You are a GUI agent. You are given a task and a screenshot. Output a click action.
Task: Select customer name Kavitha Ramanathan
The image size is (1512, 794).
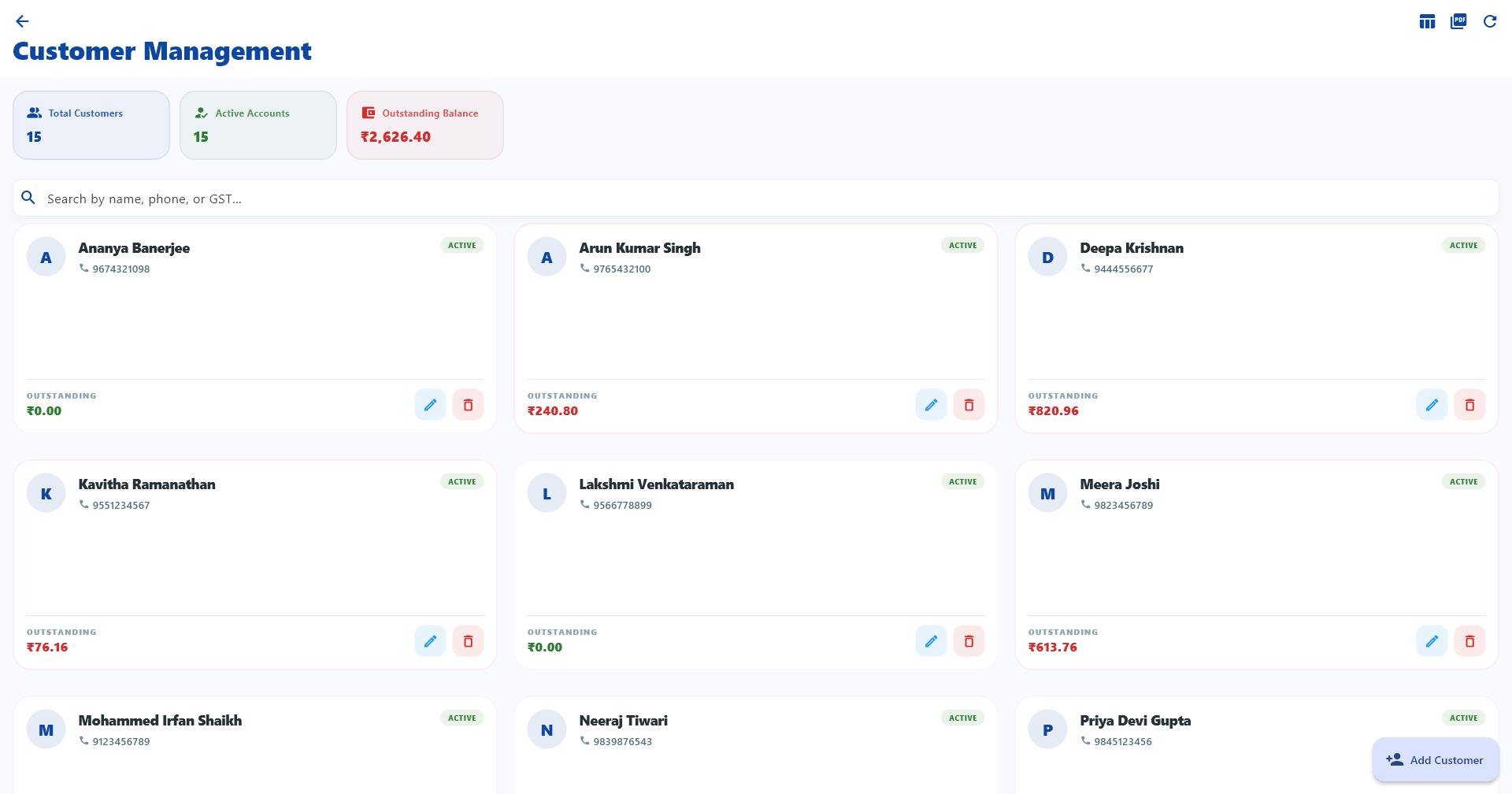point(147,484)
